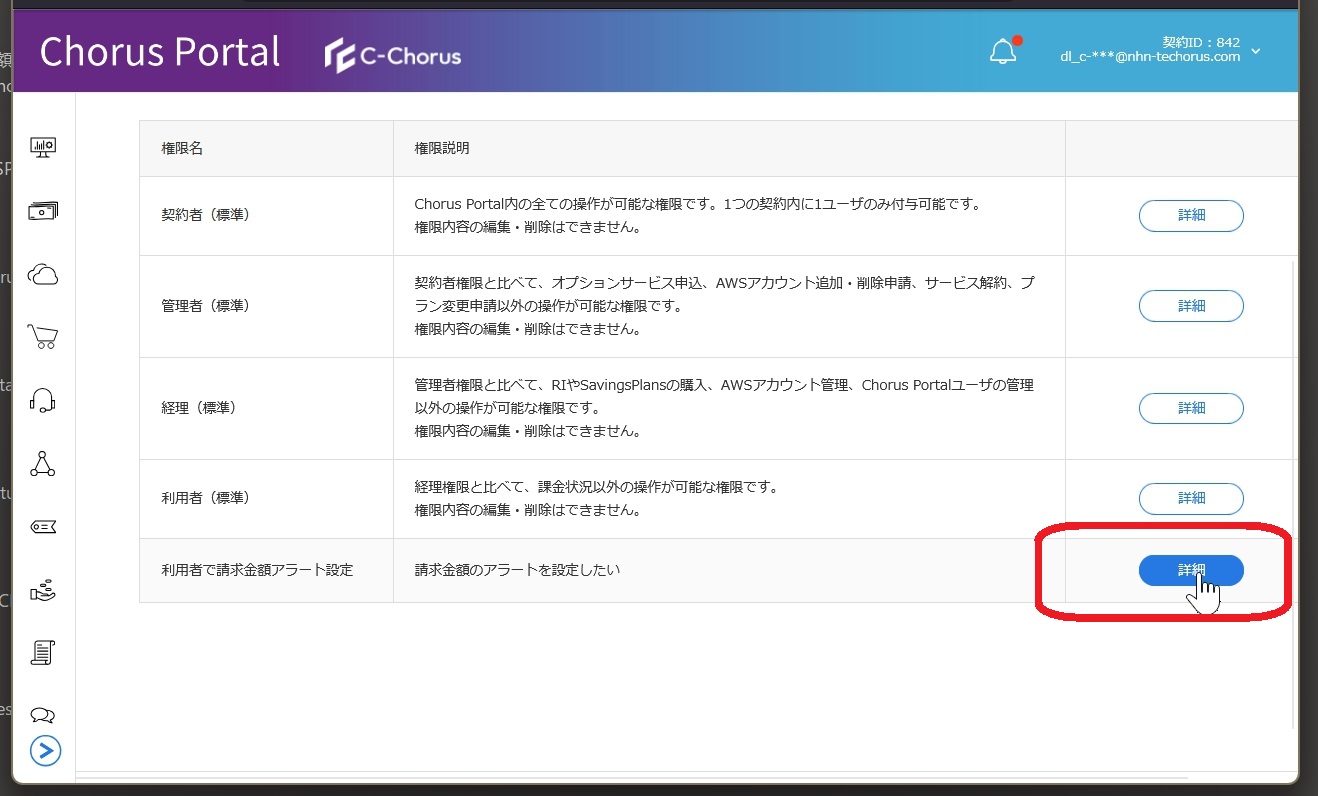Open the hand with coins icon in sidebar
Viewport: 1318px width, 796px height.
pos(43,590)
